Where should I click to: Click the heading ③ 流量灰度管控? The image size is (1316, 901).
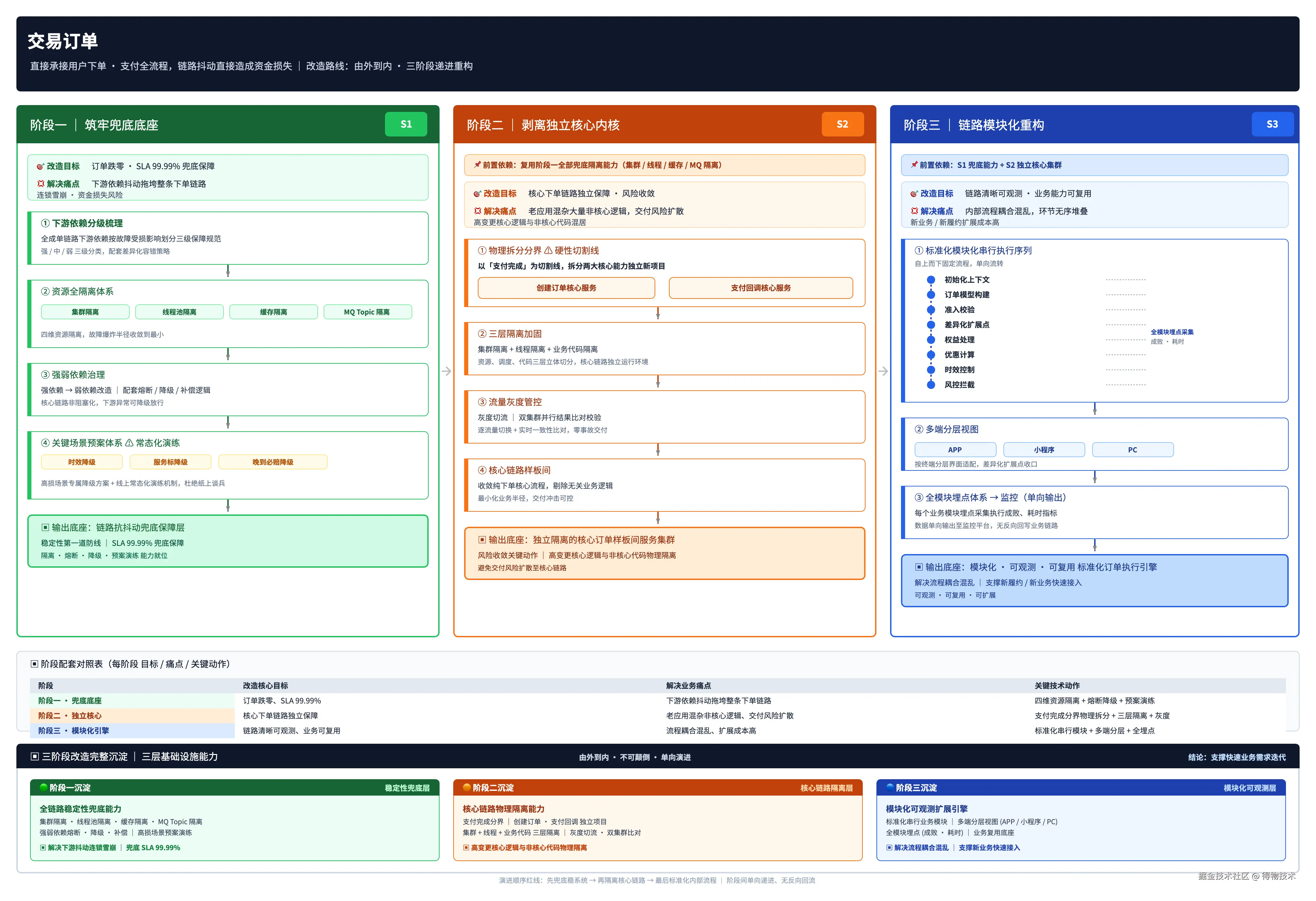point(510,402)
